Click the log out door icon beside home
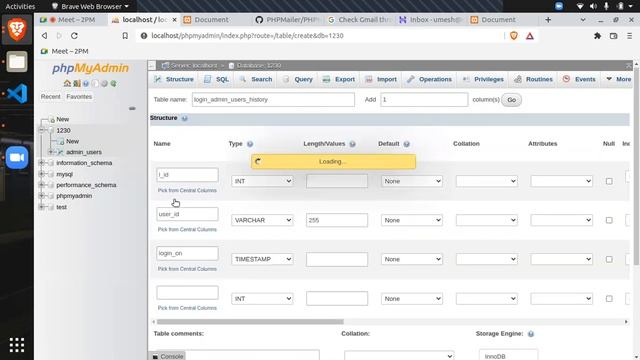Image resolution: width=640 pixels, height=360 pixels. (77, 83)
